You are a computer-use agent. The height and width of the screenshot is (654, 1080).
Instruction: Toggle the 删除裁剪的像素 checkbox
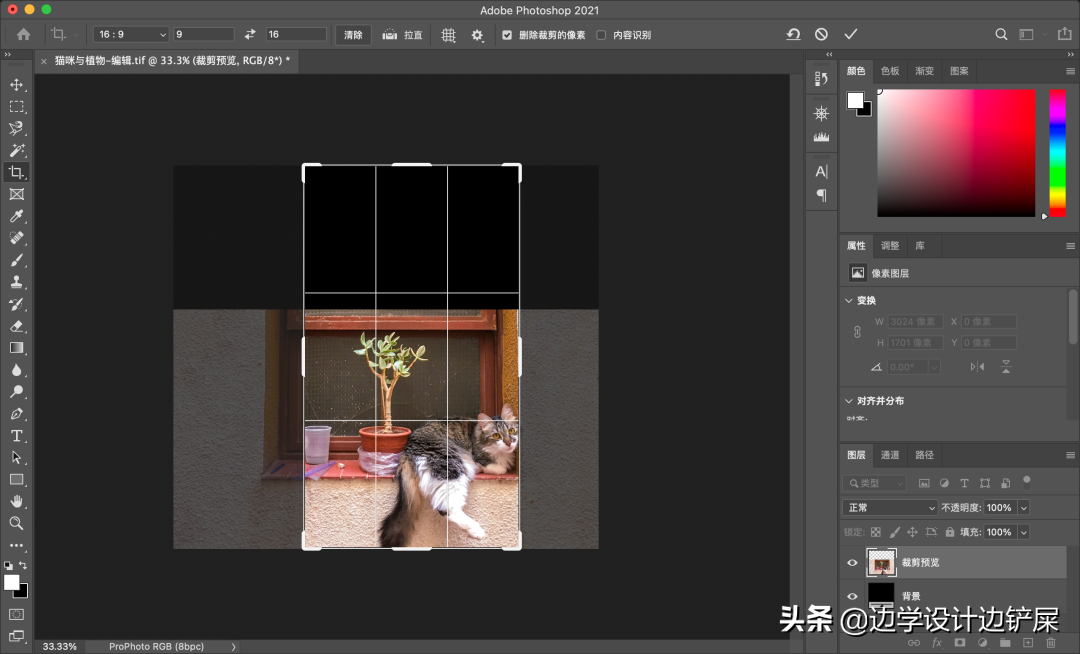point(507,34)
